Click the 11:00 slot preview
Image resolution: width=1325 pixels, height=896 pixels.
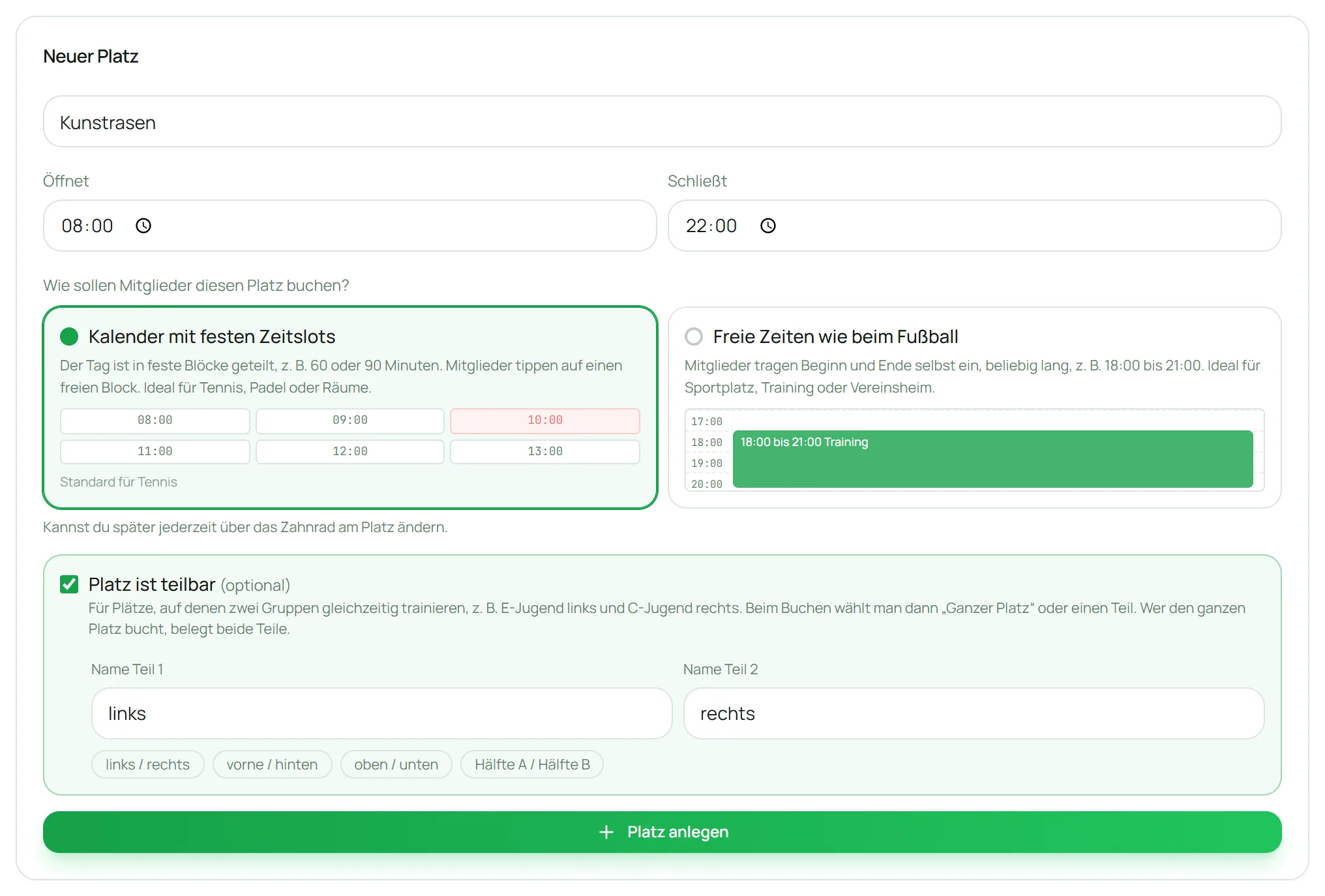pyautogui.click(x=155, y=452)
